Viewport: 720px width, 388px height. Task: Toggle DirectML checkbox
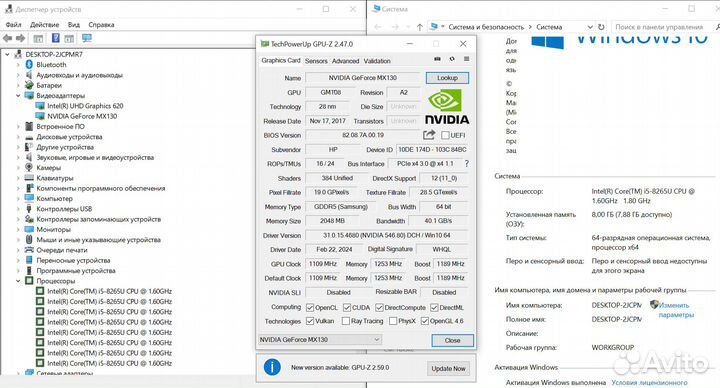point(434,308)
